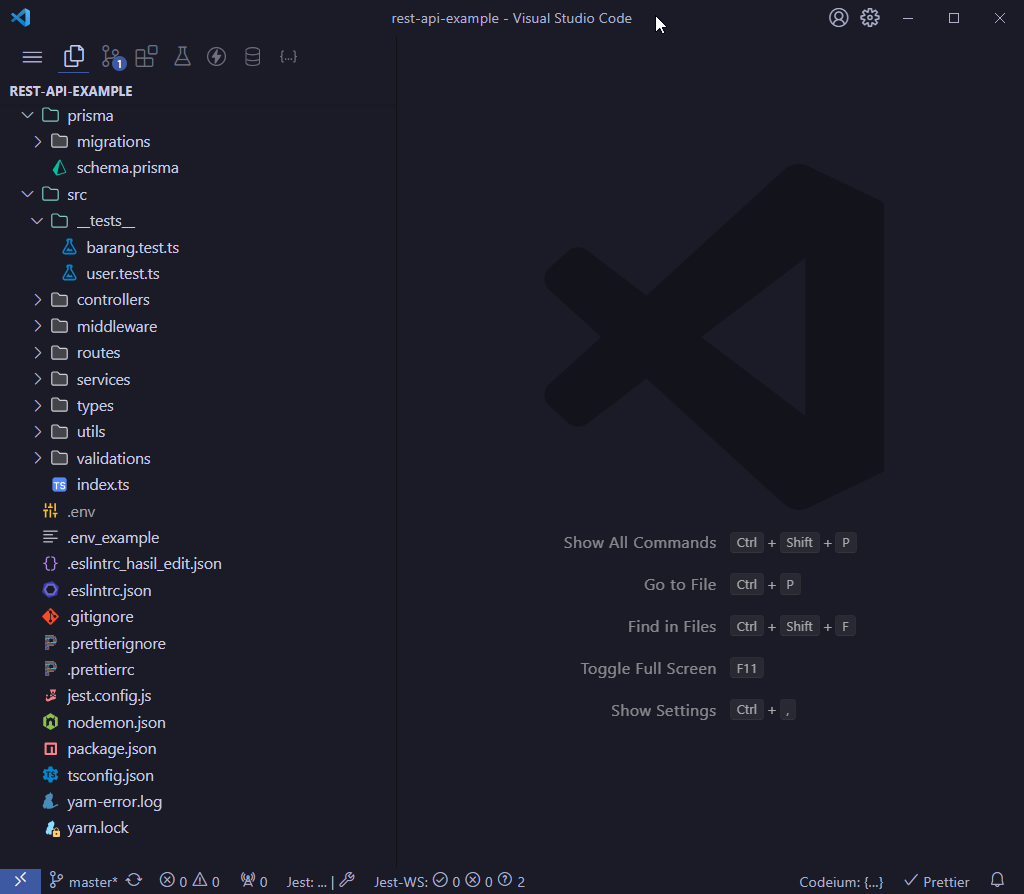This screenshot has height=894, width=1024.
Task: Click Go to File text
Action: tap(680, 584)
